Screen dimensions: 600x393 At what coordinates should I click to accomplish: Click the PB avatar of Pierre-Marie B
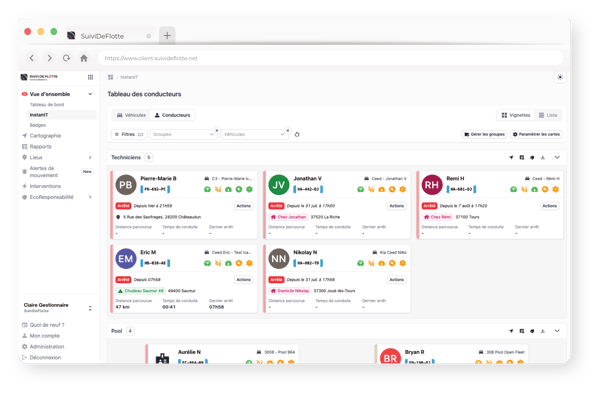pos(126,185)
